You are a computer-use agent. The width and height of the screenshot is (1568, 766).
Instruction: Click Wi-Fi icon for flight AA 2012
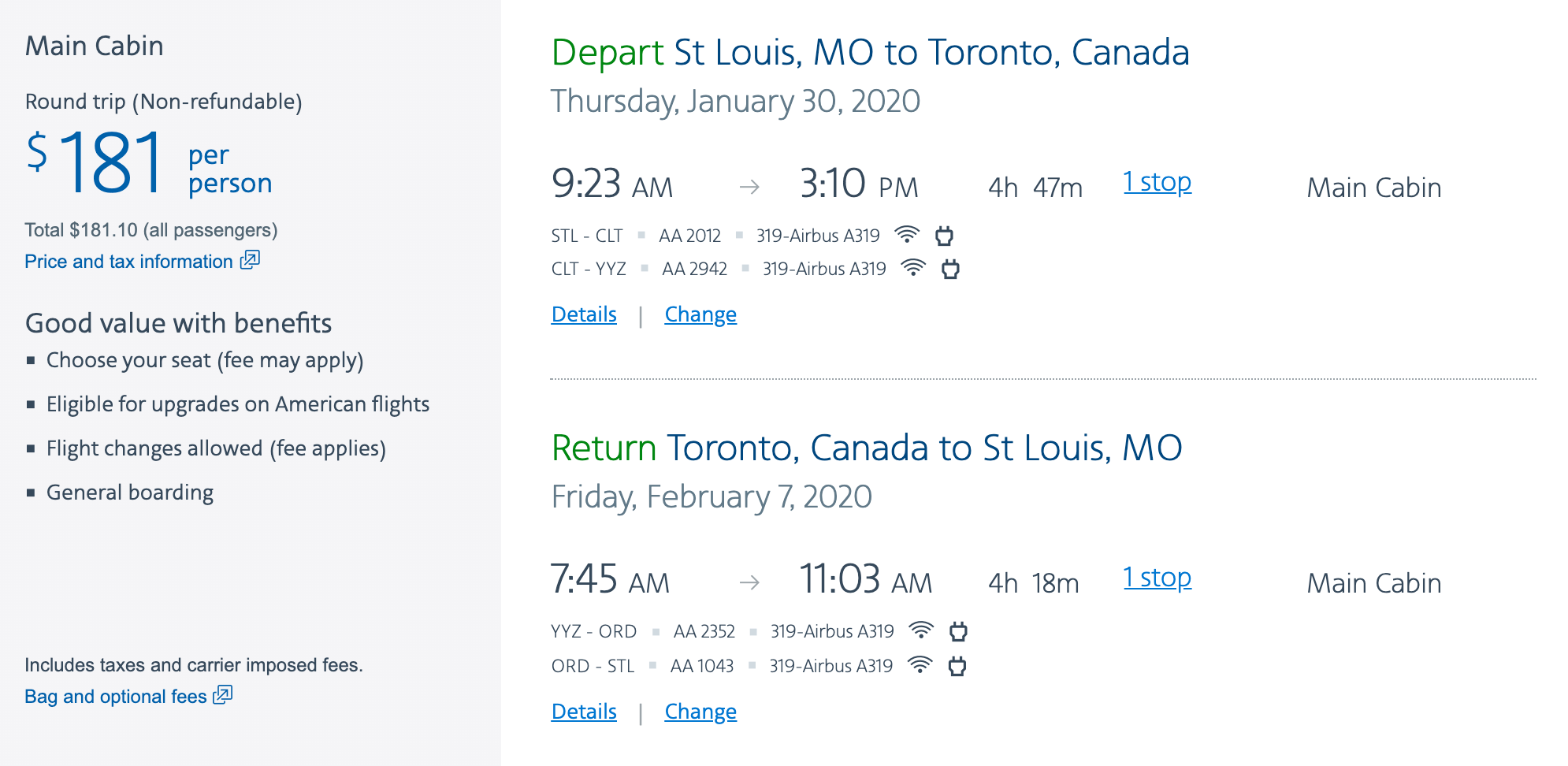[907, 235]
